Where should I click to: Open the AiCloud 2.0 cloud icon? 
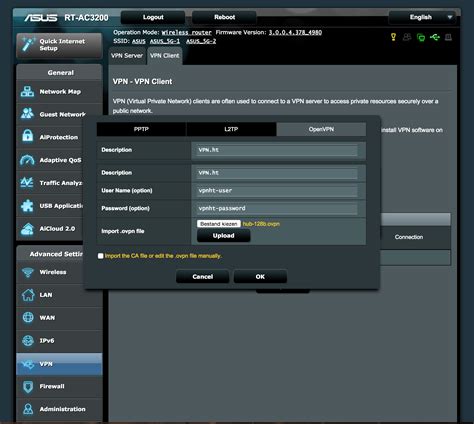pos(27,229)
